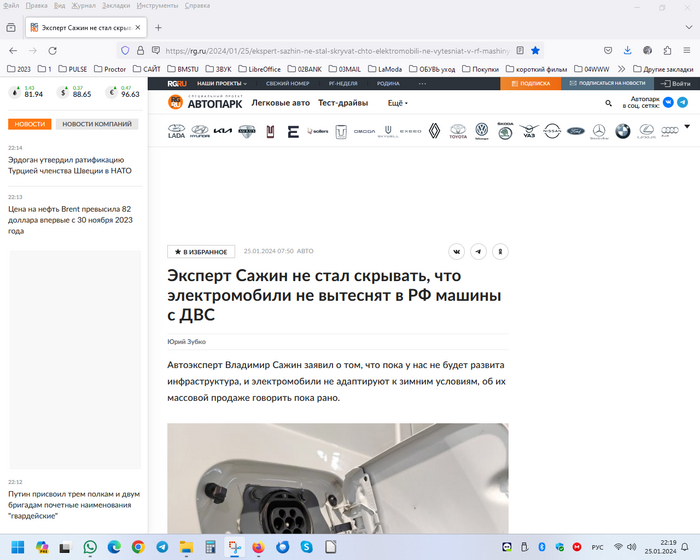Open Тест-драйвы section
This screenshot has width=700, height=560.
(343, 103)
